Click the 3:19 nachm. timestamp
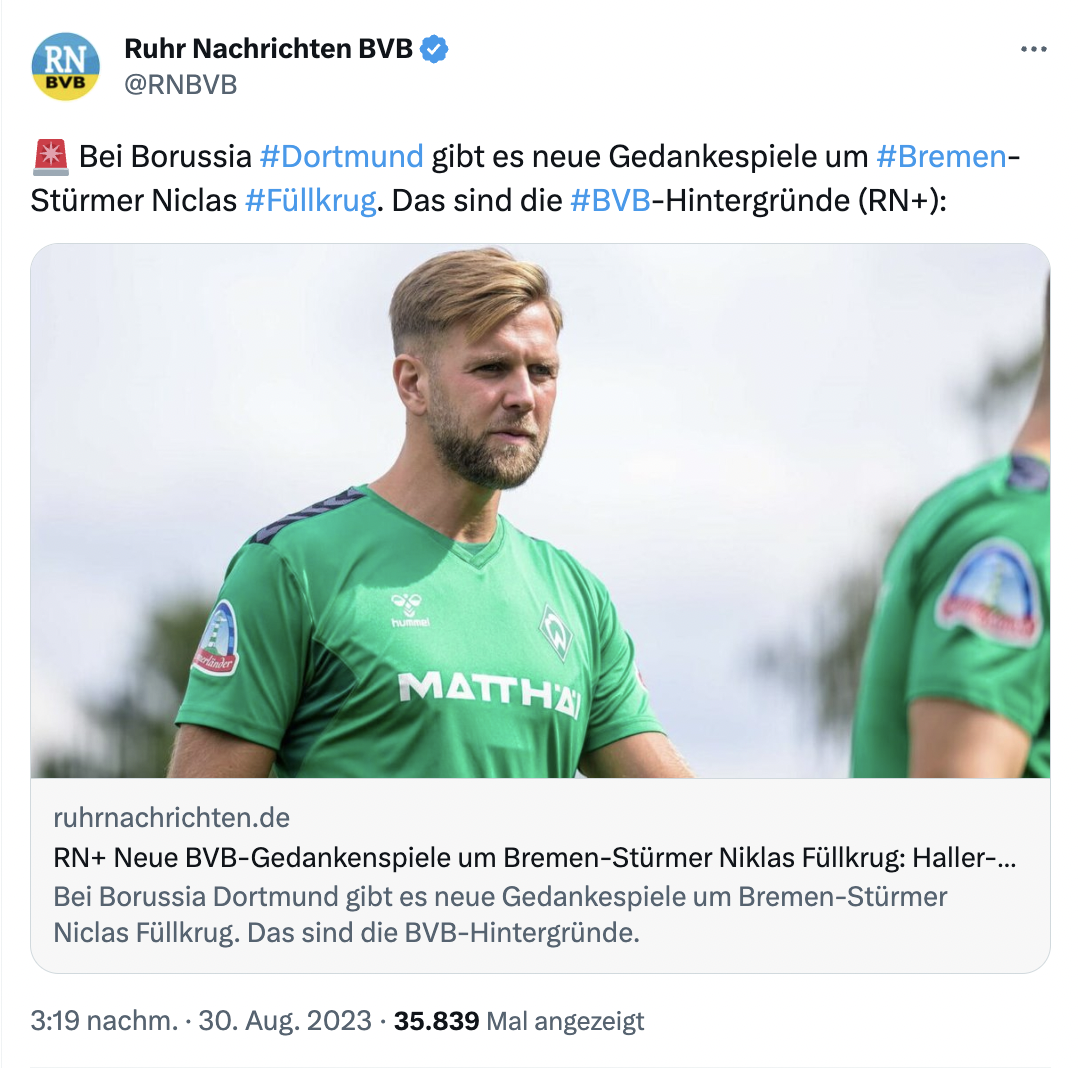1078x1068 pixels. [100, 1021]
